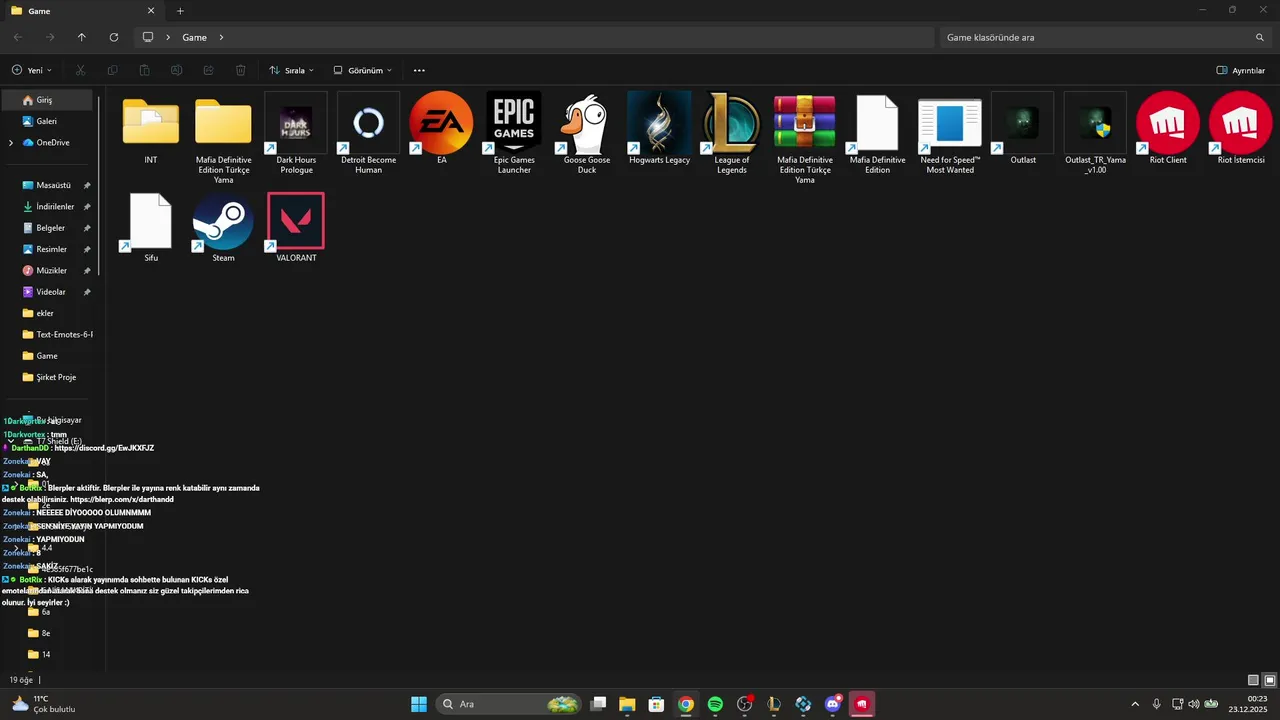The height and width of the screenshot is (720, 1280).
Task: Select the Steam shortcut icon
Action: point(223,227)
